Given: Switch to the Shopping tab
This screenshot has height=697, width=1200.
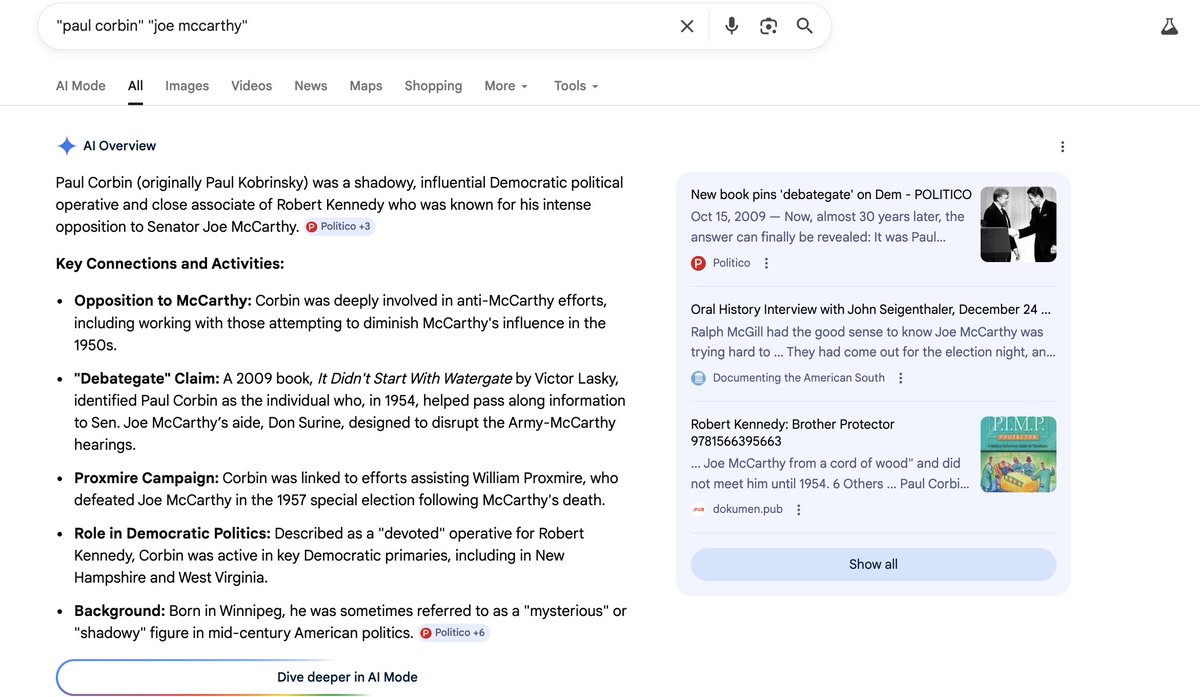Looking at the screenshot, I should point(433,86).
